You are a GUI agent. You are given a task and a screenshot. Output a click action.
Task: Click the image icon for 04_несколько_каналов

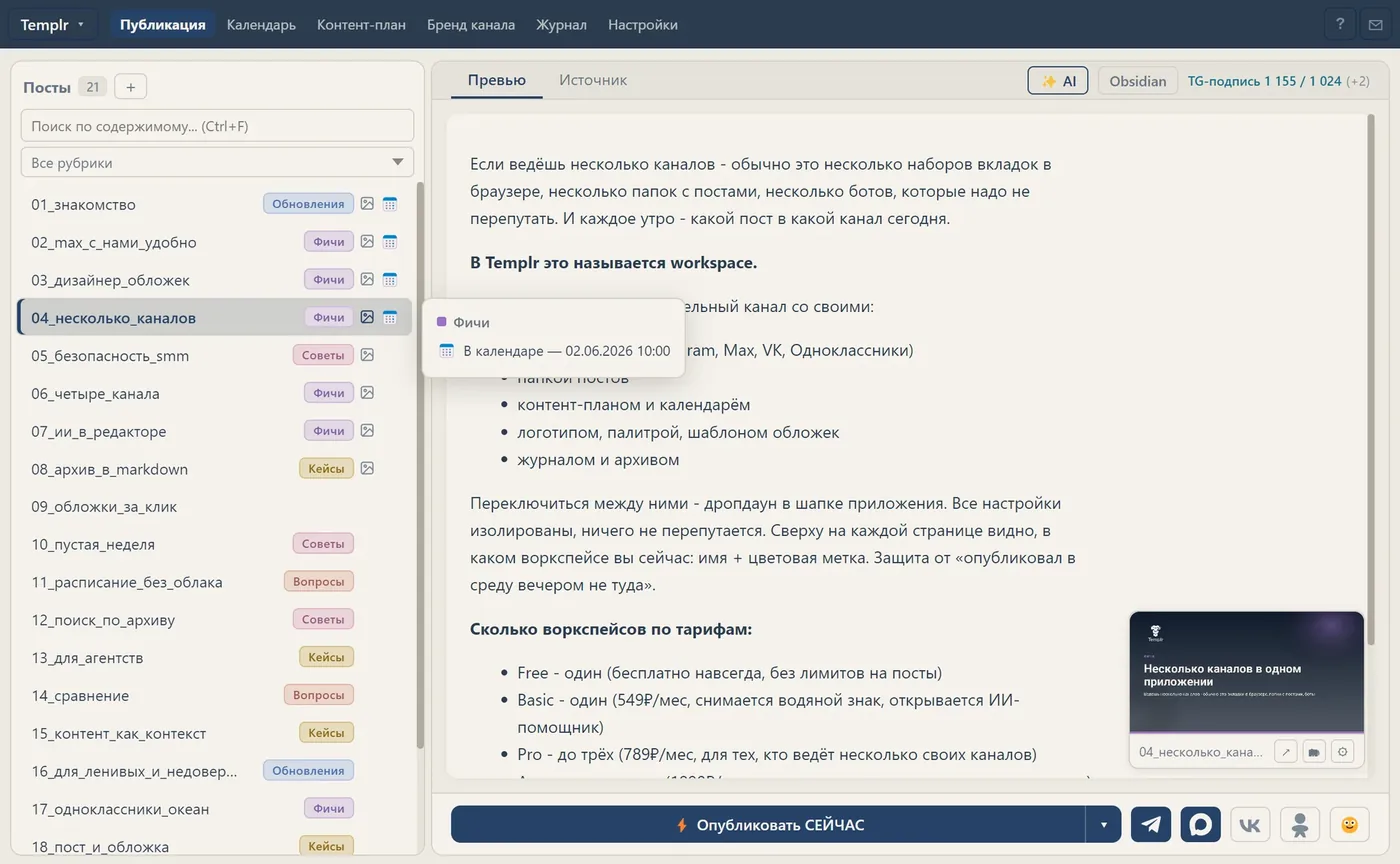tap(367, 317)
